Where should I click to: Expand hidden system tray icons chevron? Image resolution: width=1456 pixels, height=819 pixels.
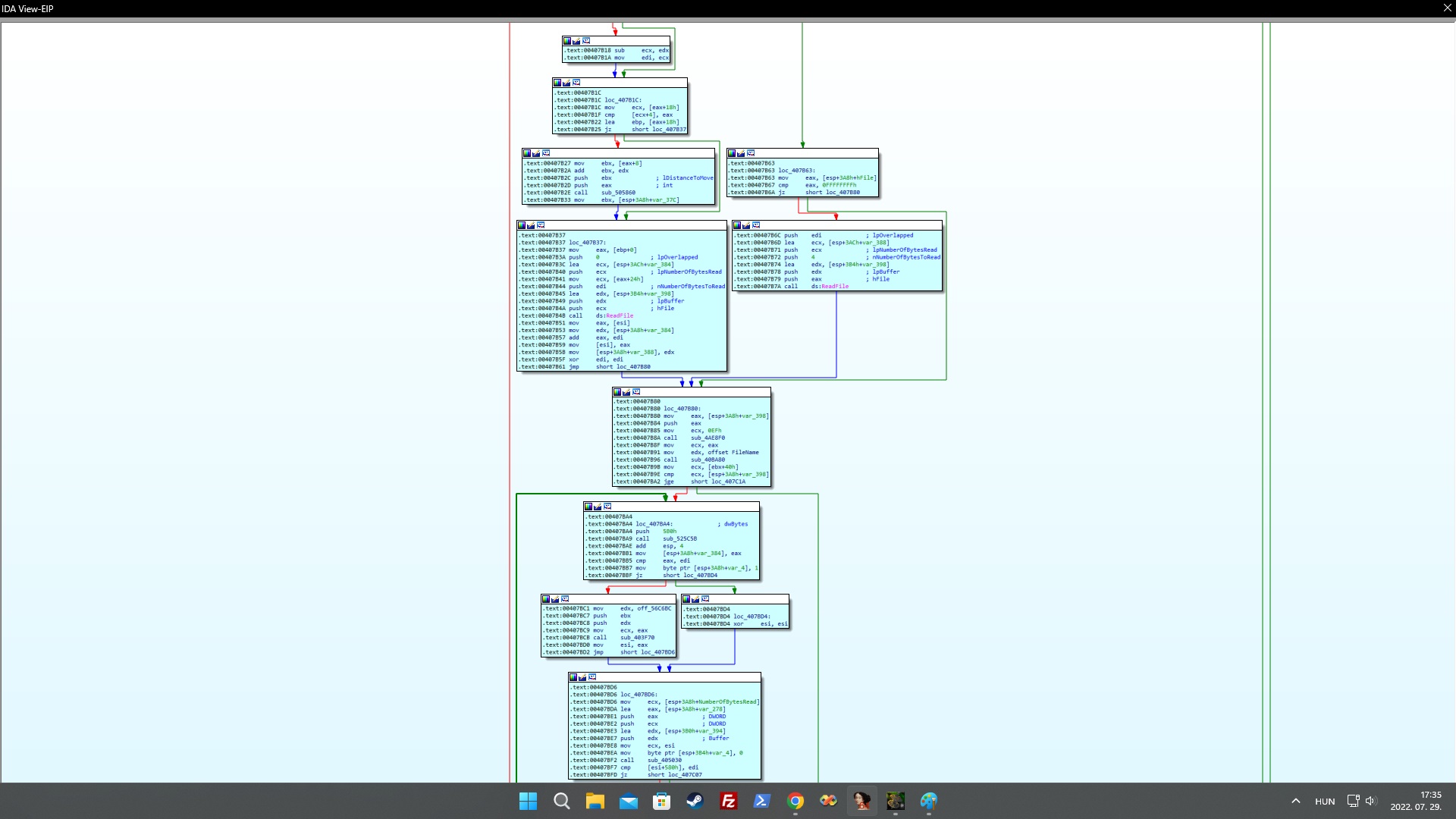click(1295, 801)
